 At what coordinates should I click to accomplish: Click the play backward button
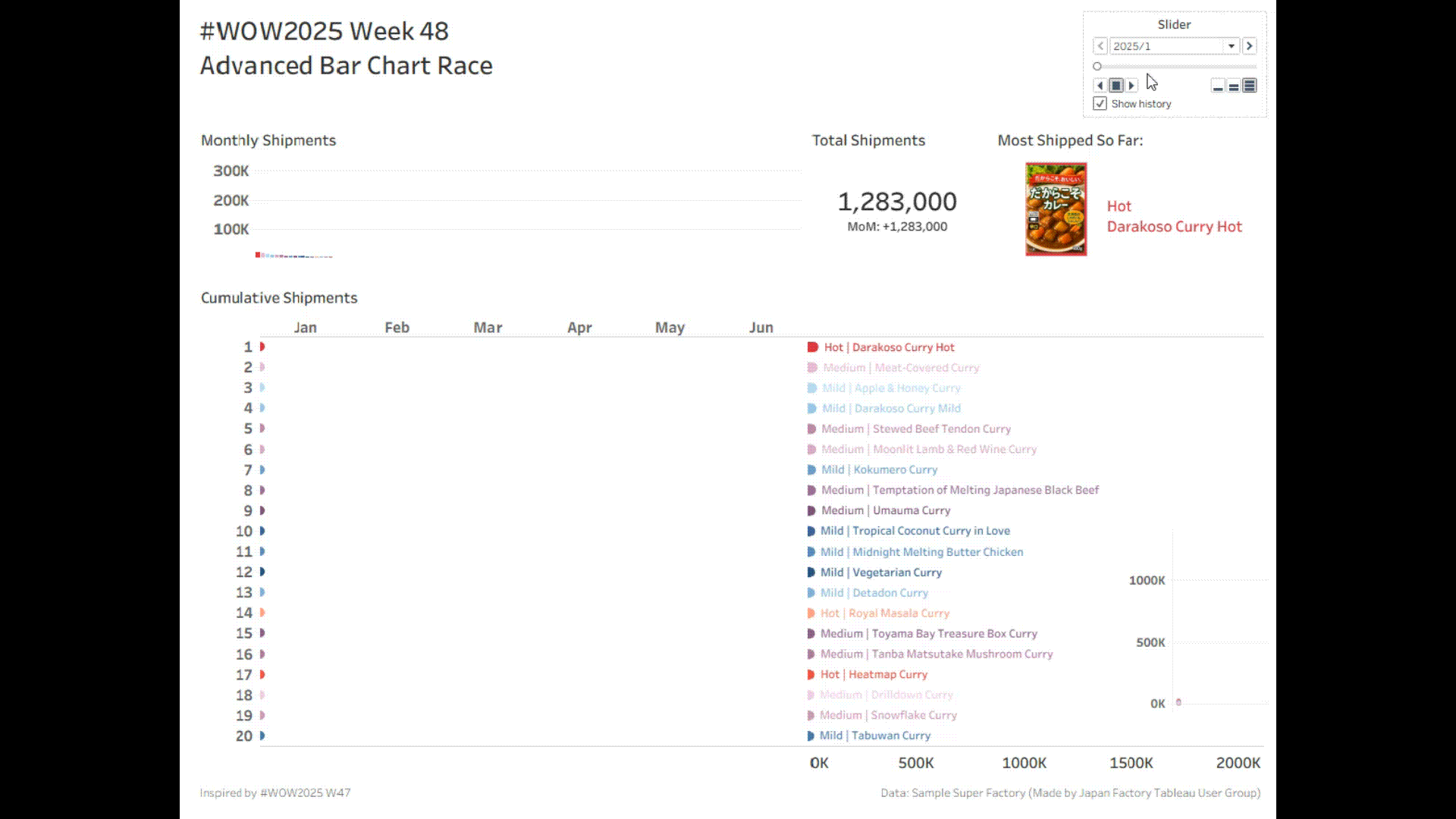pyautogui.click(x=1100, y=86)
